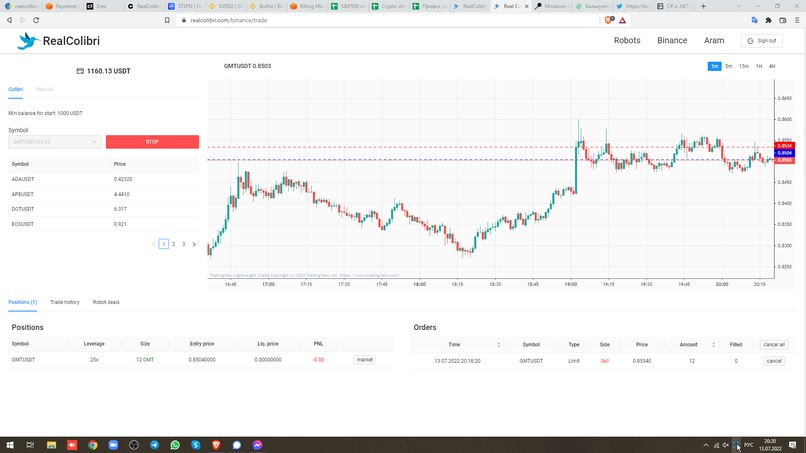Image resolution: width=806 pixels, height=453 pixels.
Task: Switch chart to 1H timeframe
Action: [759, 66]
